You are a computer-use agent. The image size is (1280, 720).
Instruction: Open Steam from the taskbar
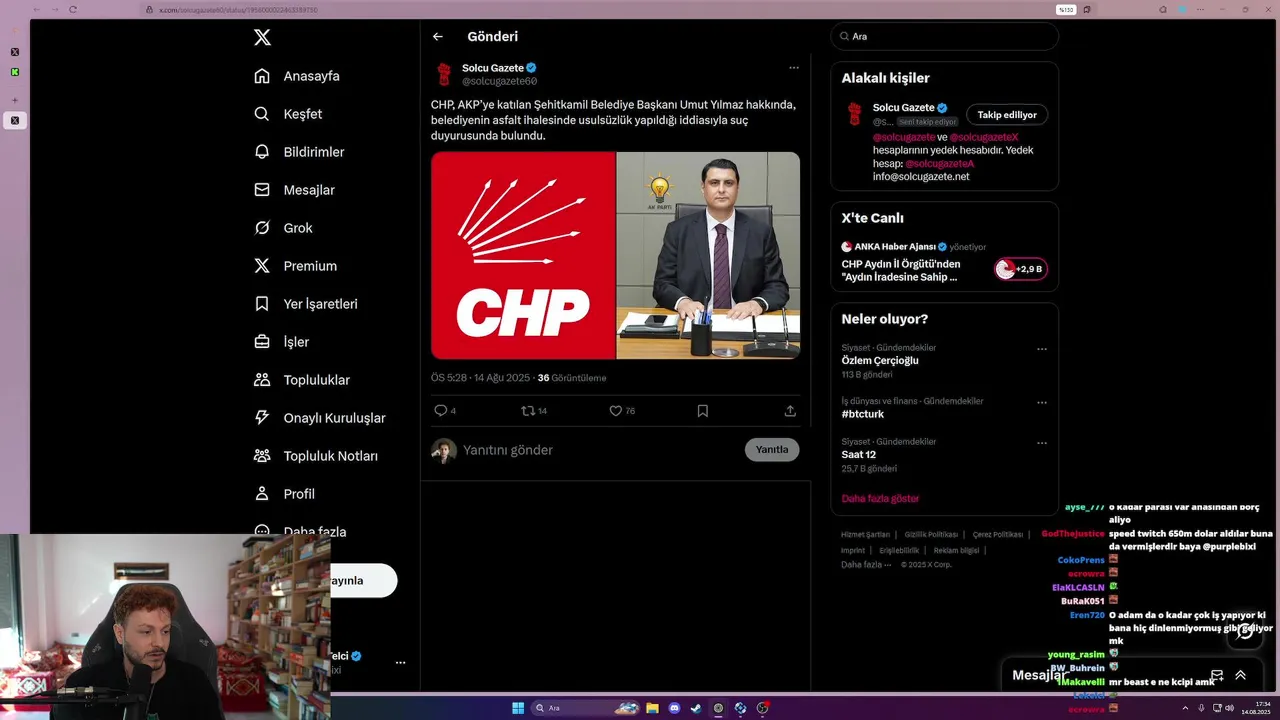point(696,708)
